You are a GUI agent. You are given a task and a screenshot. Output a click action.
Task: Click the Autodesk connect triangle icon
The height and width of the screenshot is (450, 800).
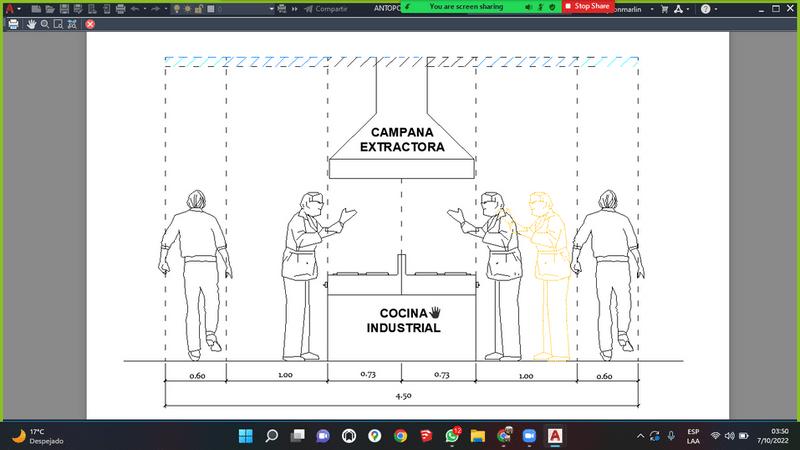(679, 9)
